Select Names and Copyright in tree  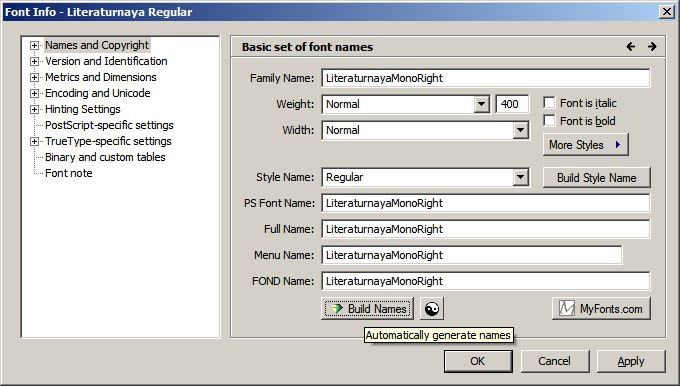point(97,45)
